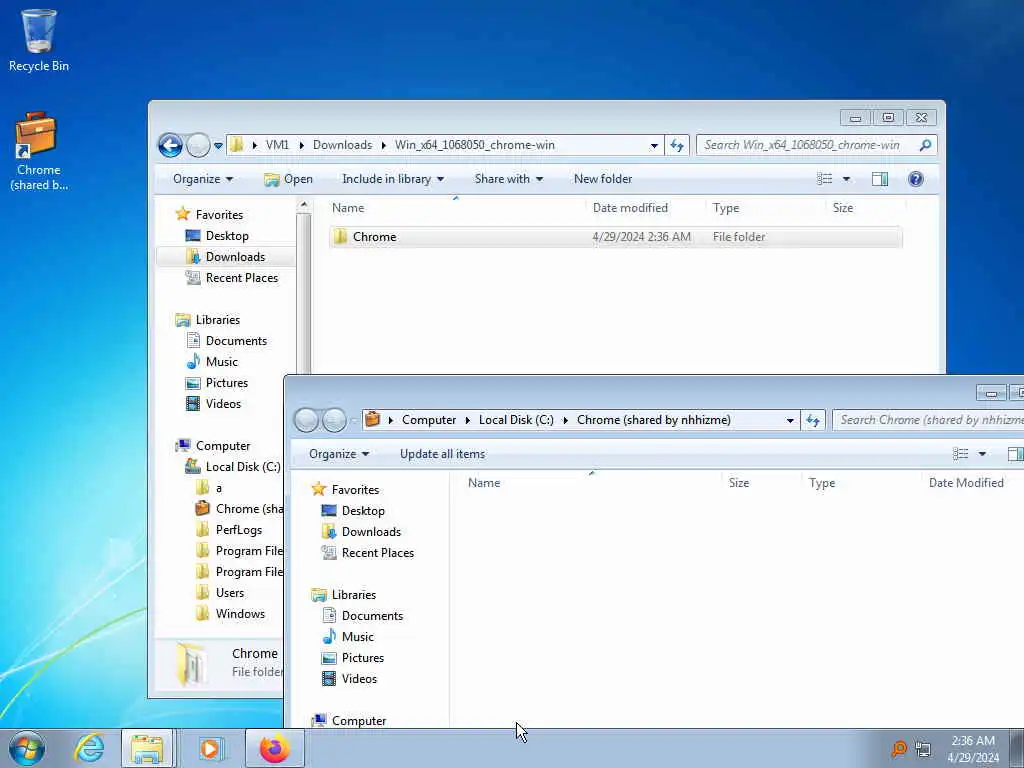This screenshot has height=768, width=1024.
Task: Refresh the Win_x64_1068050_chrome-win folder view
Action: pyautogui.click(x=677, y=146)
